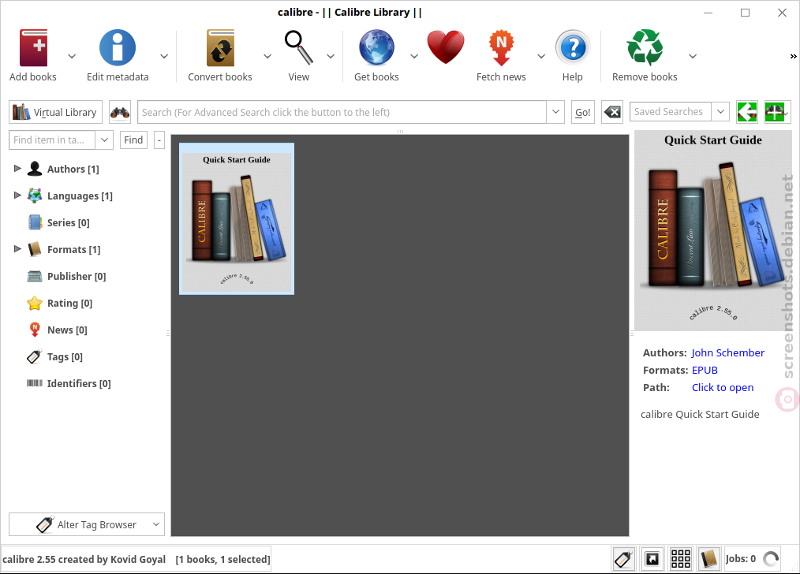Click the View magnifier icon

(298, 47)
